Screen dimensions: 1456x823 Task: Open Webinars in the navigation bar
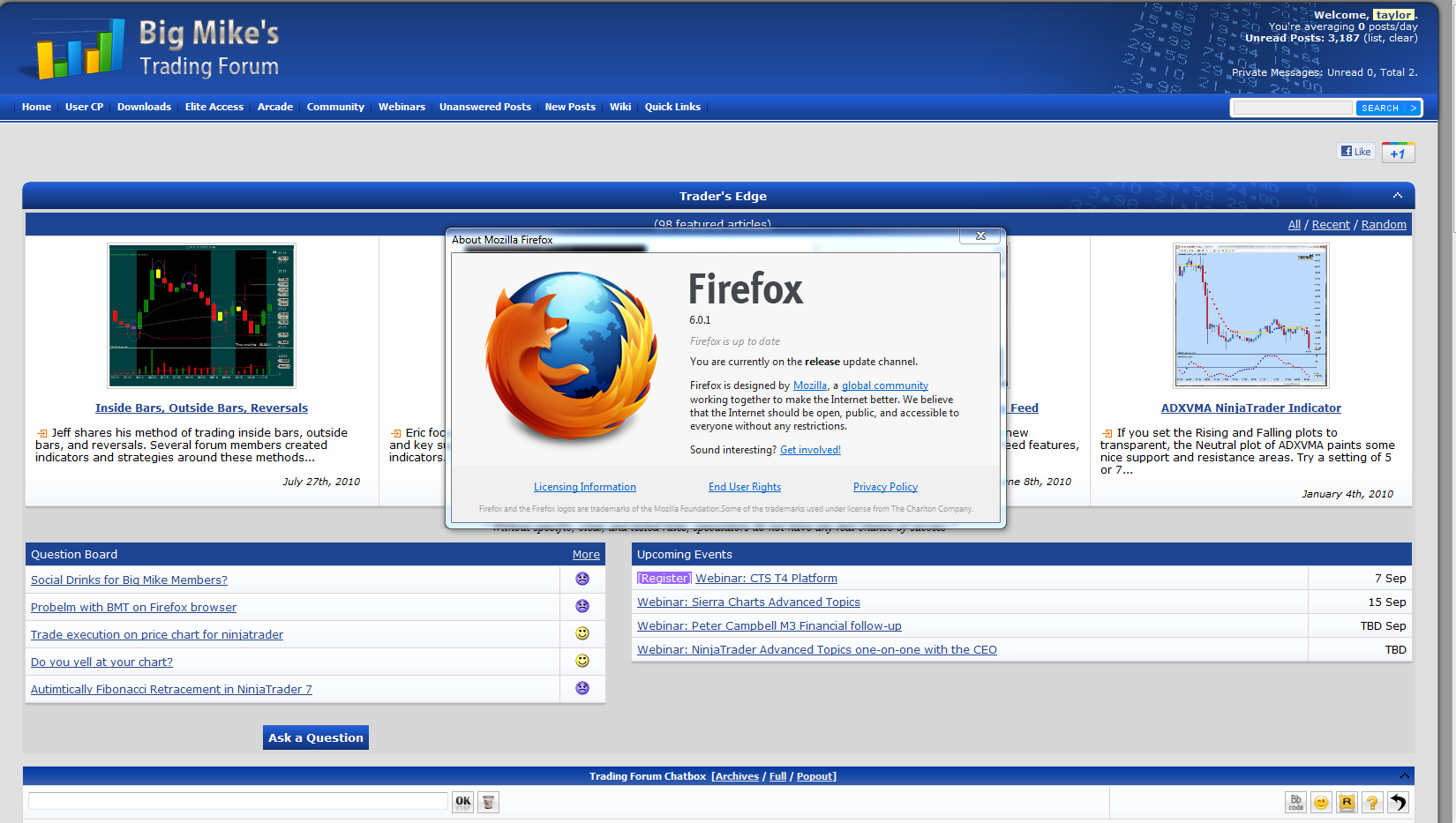click(x=402, y=107)
